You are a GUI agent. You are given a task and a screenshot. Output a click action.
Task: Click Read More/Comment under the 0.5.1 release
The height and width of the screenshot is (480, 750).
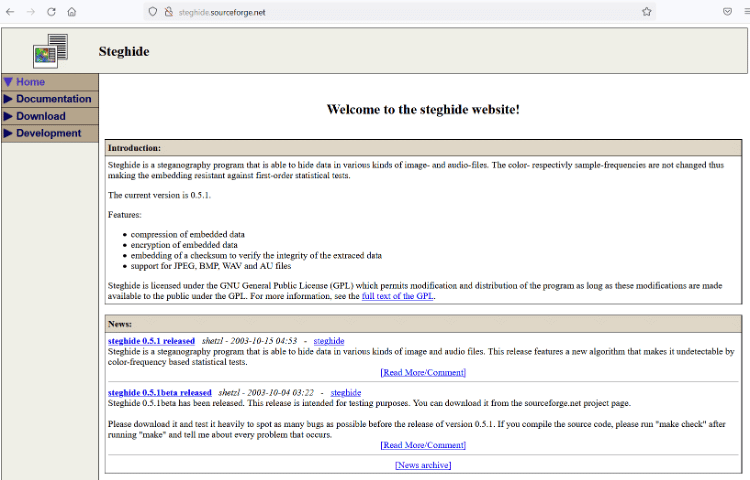[423, 372]
